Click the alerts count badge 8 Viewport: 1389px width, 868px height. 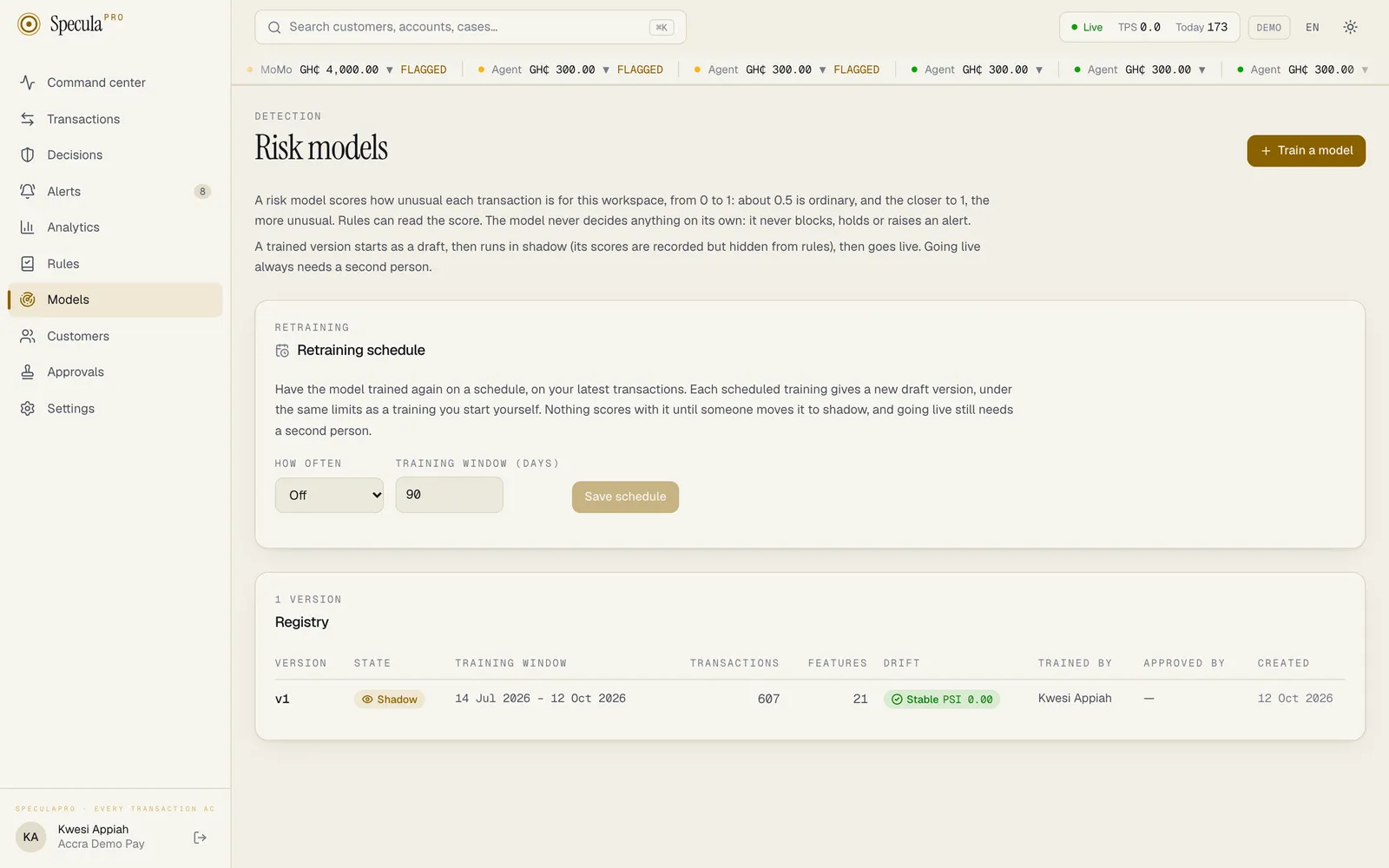click(x=202, y=192)
